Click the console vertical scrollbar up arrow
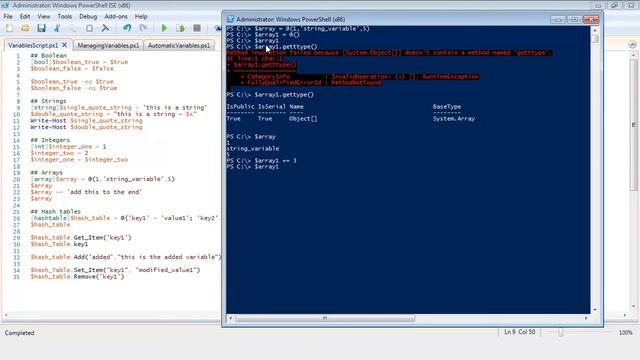640x360 pixels. [595, 30]
